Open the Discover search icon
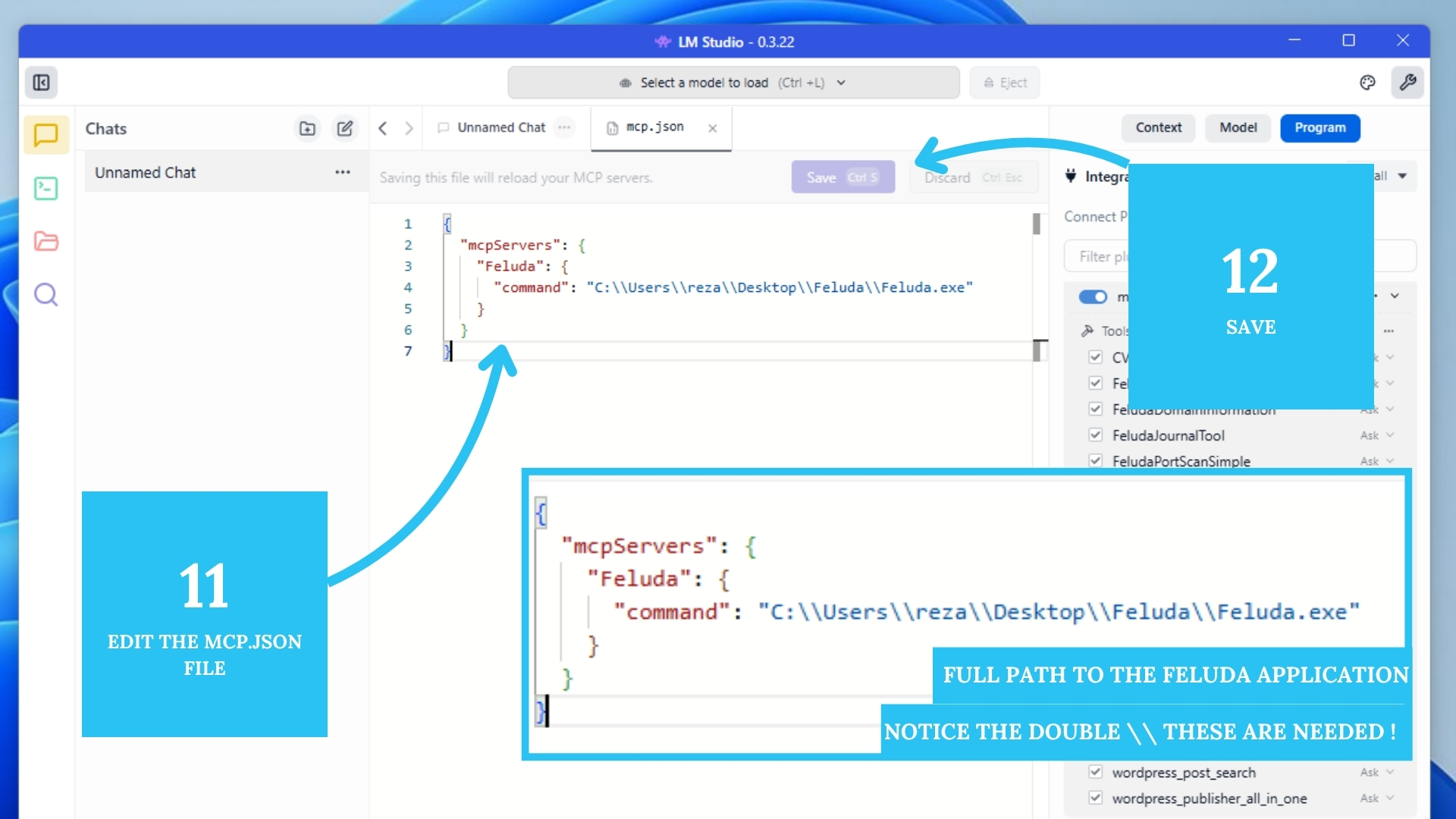1456x819 pixels. [x=46, y=294]
